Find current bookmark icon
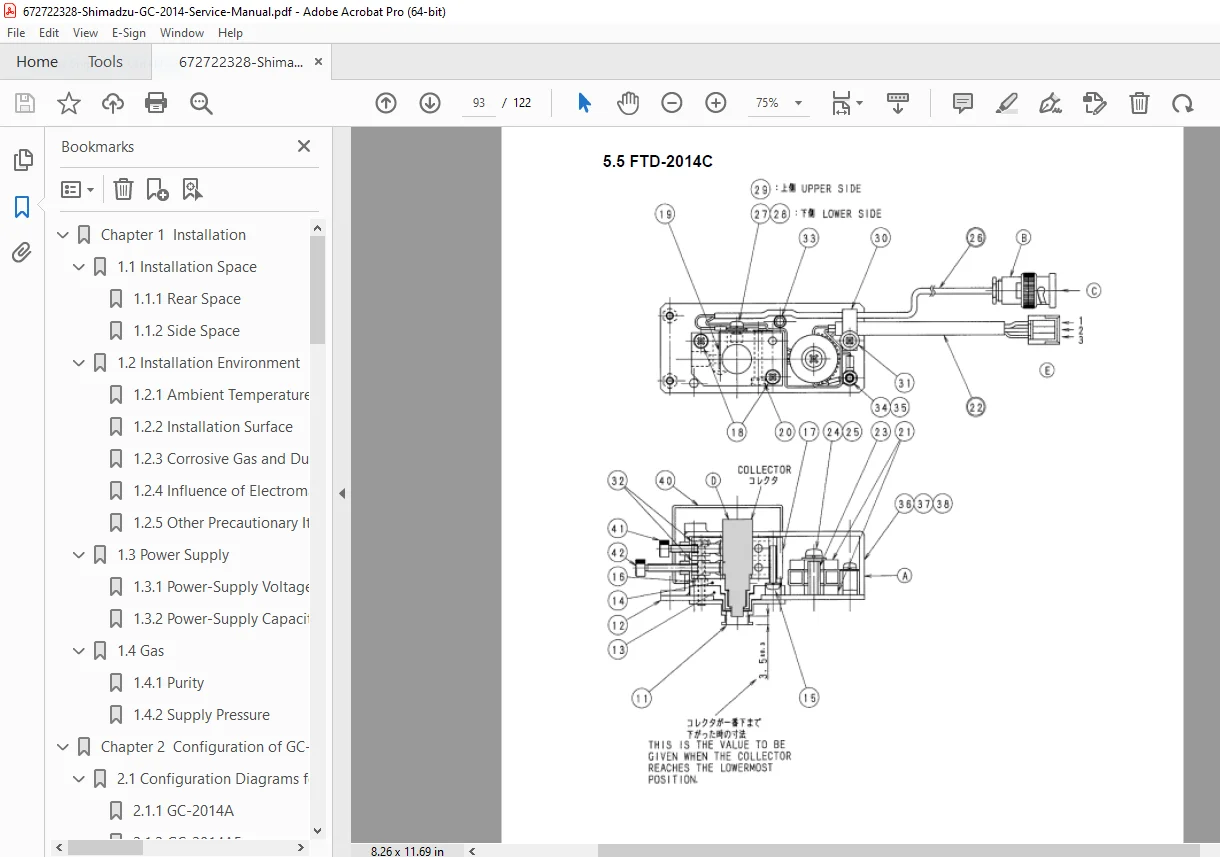 tap(192, 189)
